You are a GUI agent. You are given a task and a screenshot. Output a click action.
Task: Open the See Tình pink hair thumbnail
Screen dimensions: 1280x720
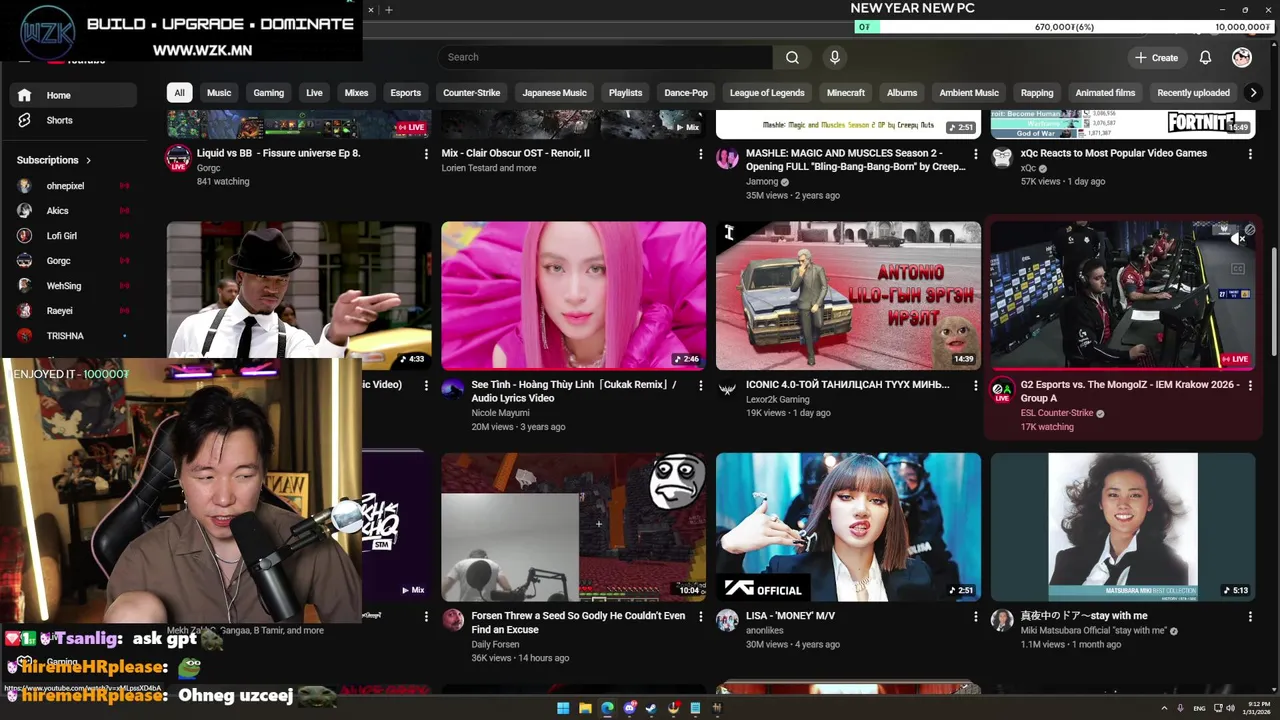point(573,295)
